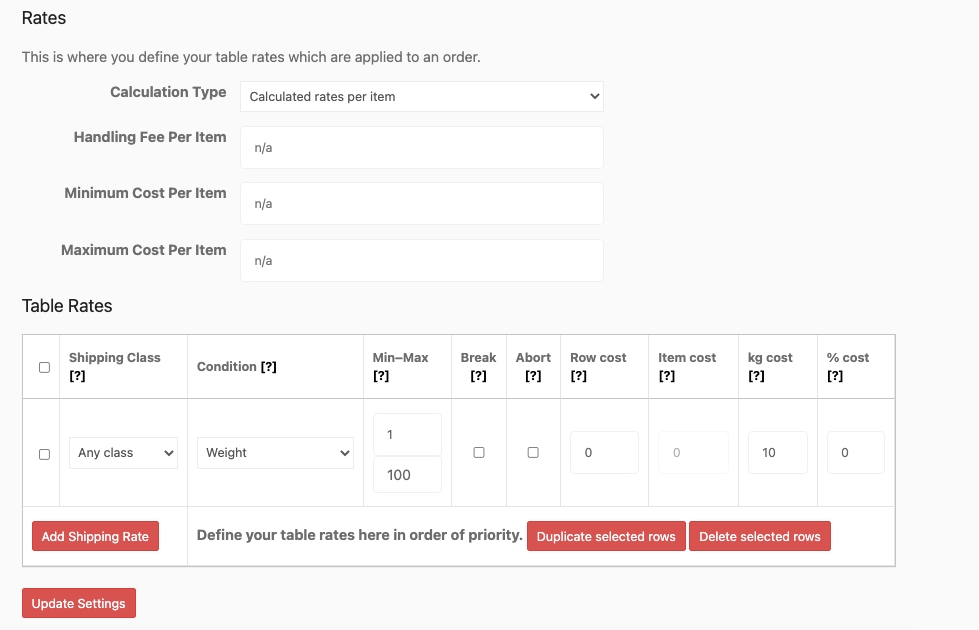
Task: Click the Min–Max help tooltip
Action: (381, 376)
